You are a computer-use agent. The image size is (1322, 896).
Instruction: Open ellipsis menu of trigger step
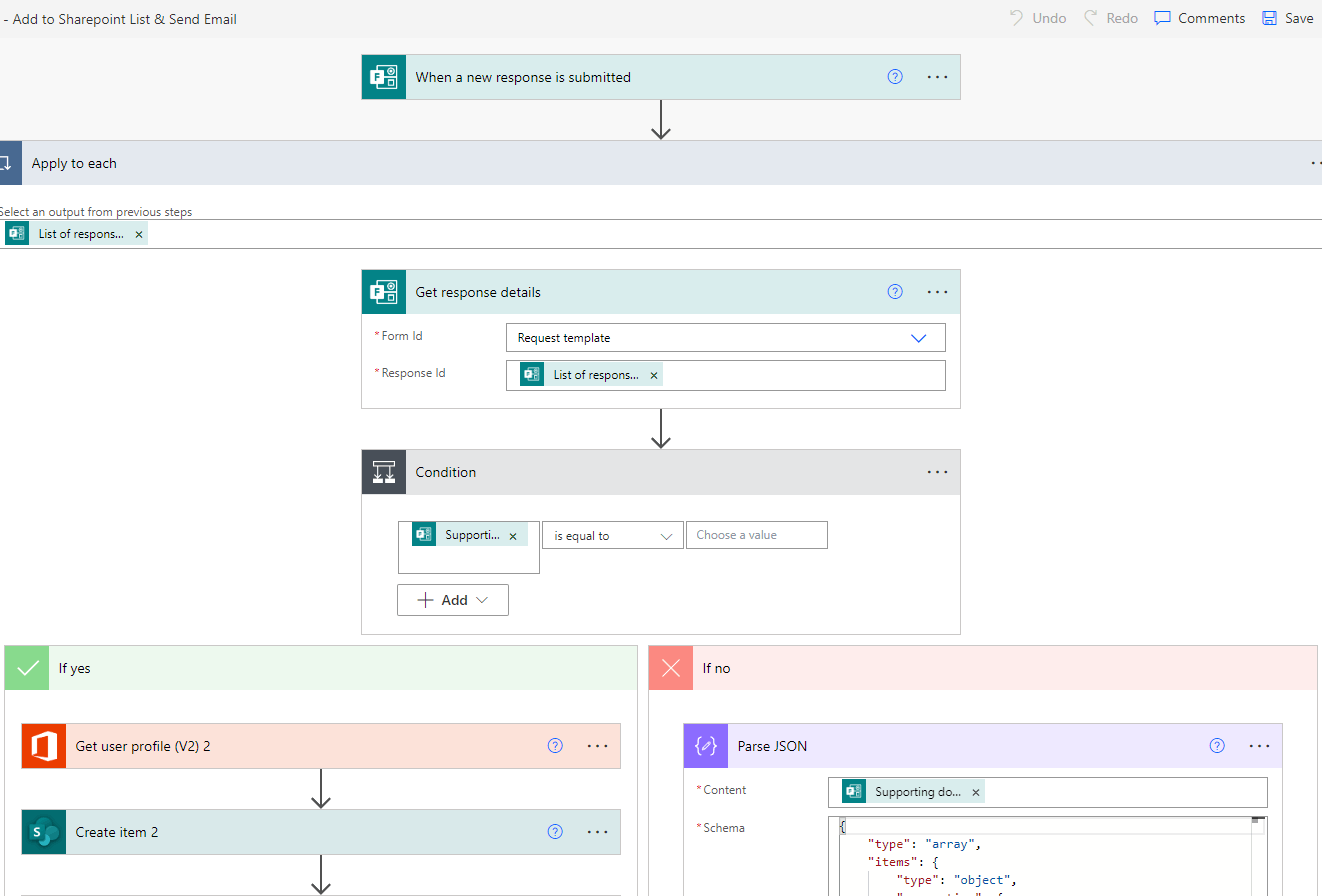click(x=937, y=77)
